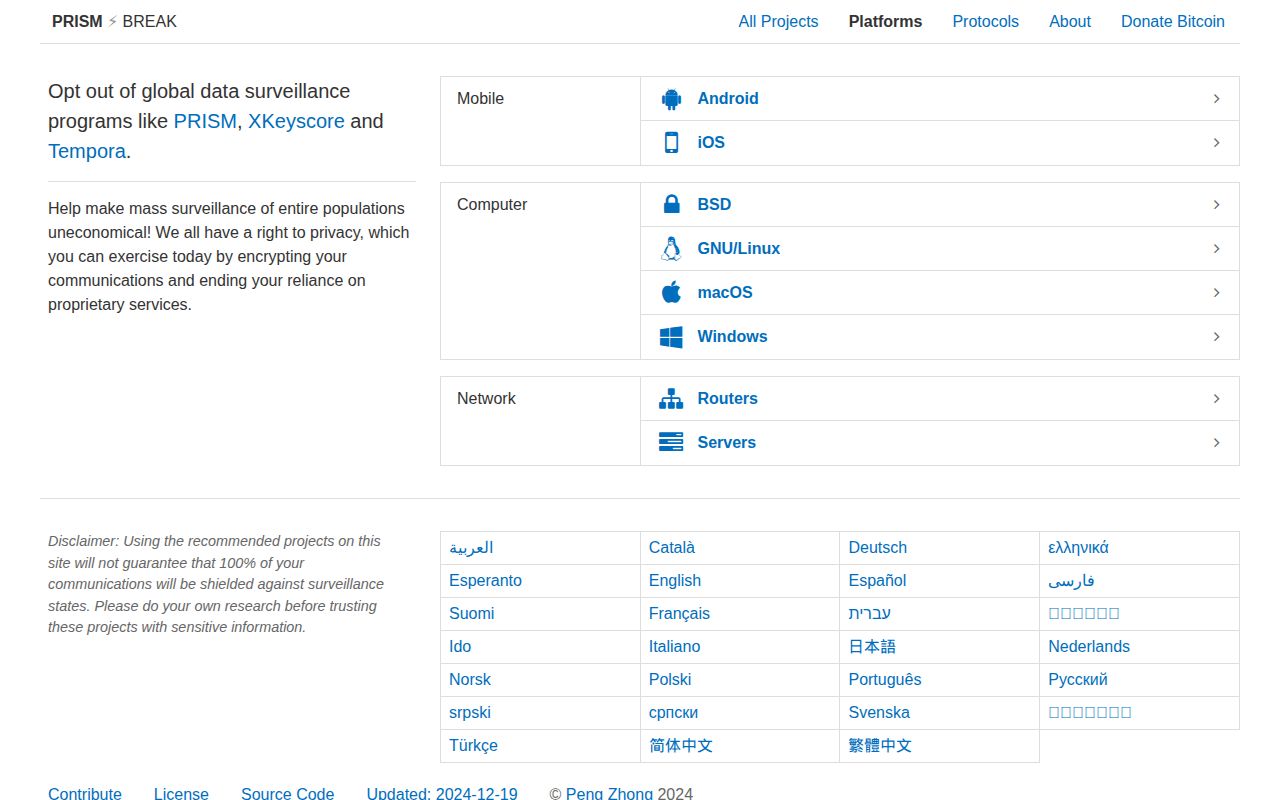Click the Android robot icon
This screenshot has height=800, width=1280.
click(671, 99)
